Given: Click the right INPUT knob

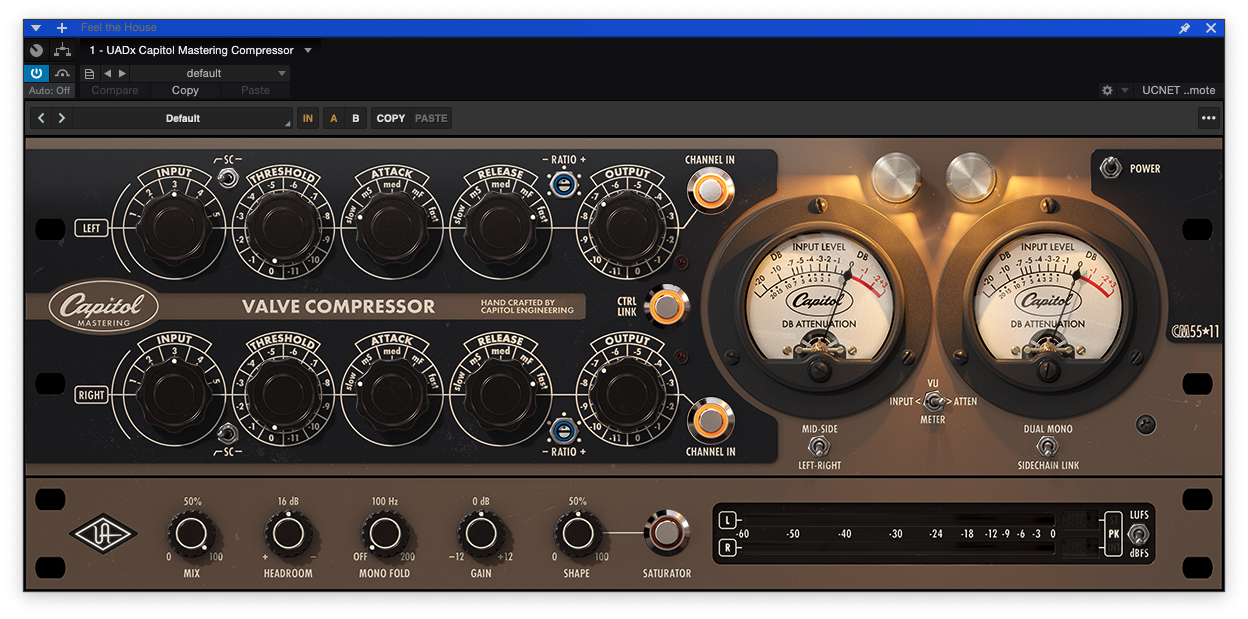Looking at the screenshot, I should (x=174, y=395).
